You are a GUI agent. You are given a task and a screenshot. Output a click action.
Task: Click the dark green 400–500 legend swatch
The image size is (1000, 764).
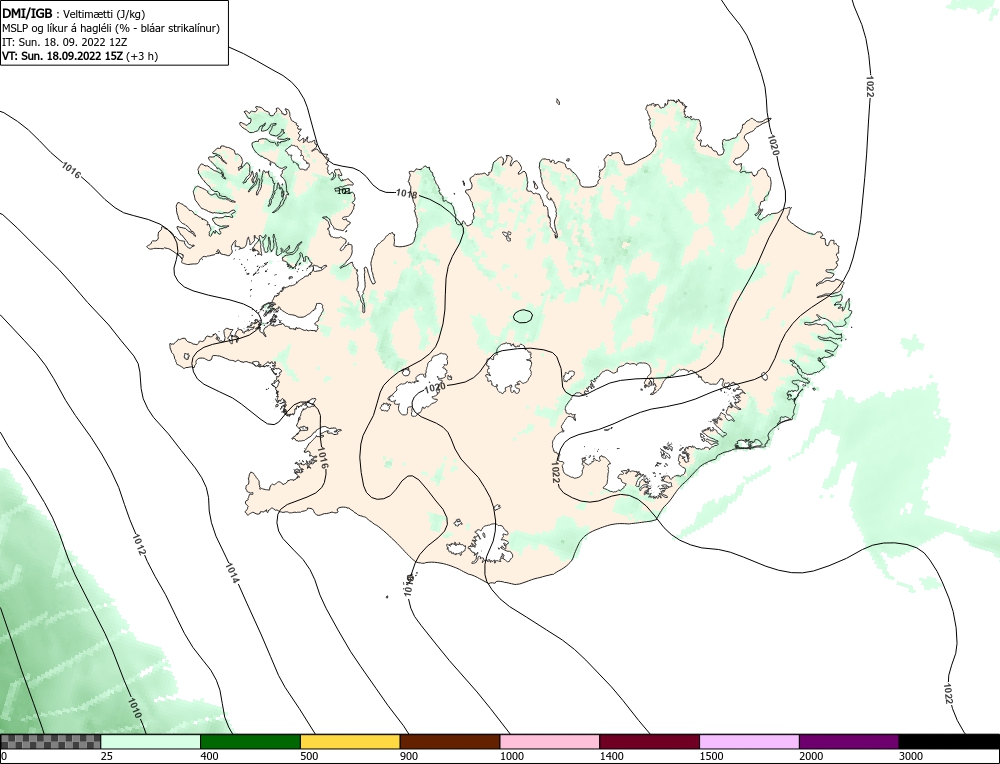251,742
